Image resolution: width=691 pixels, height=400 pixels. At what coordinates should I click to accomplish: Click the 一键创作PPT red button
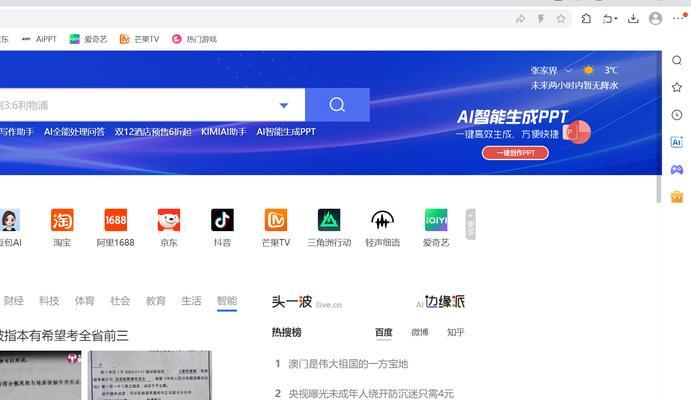pos(515,153)
